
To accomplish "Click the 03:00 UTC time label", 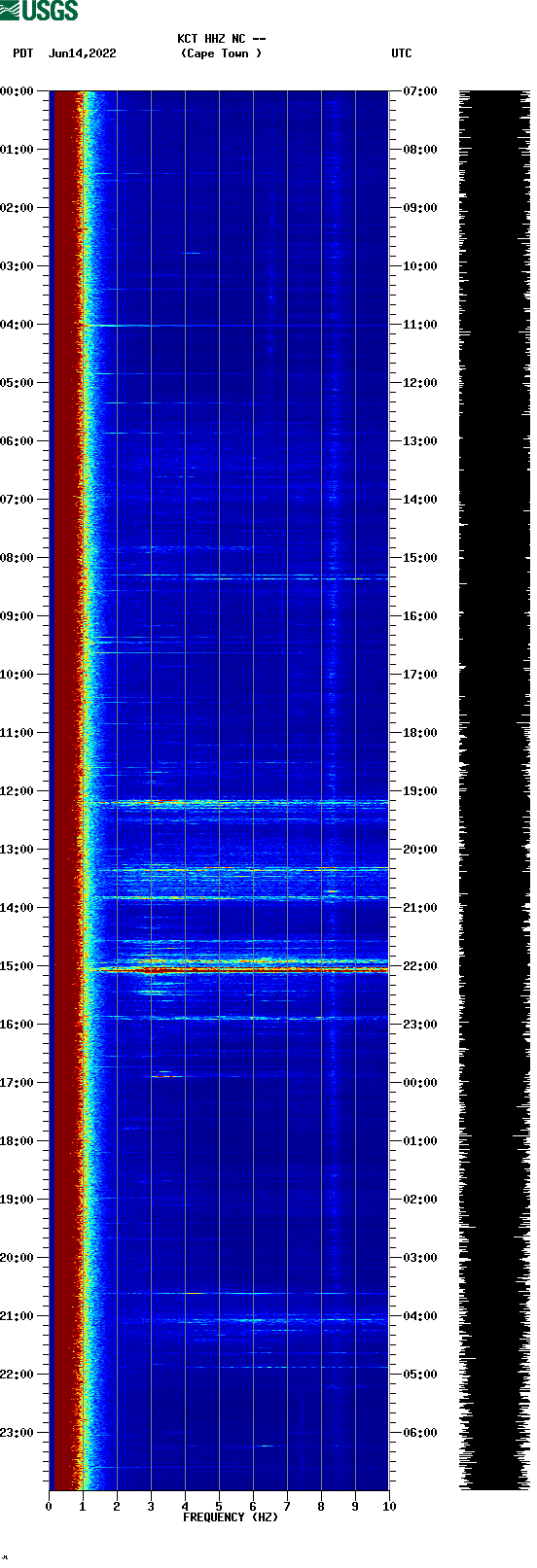I will click(420, 1258).
